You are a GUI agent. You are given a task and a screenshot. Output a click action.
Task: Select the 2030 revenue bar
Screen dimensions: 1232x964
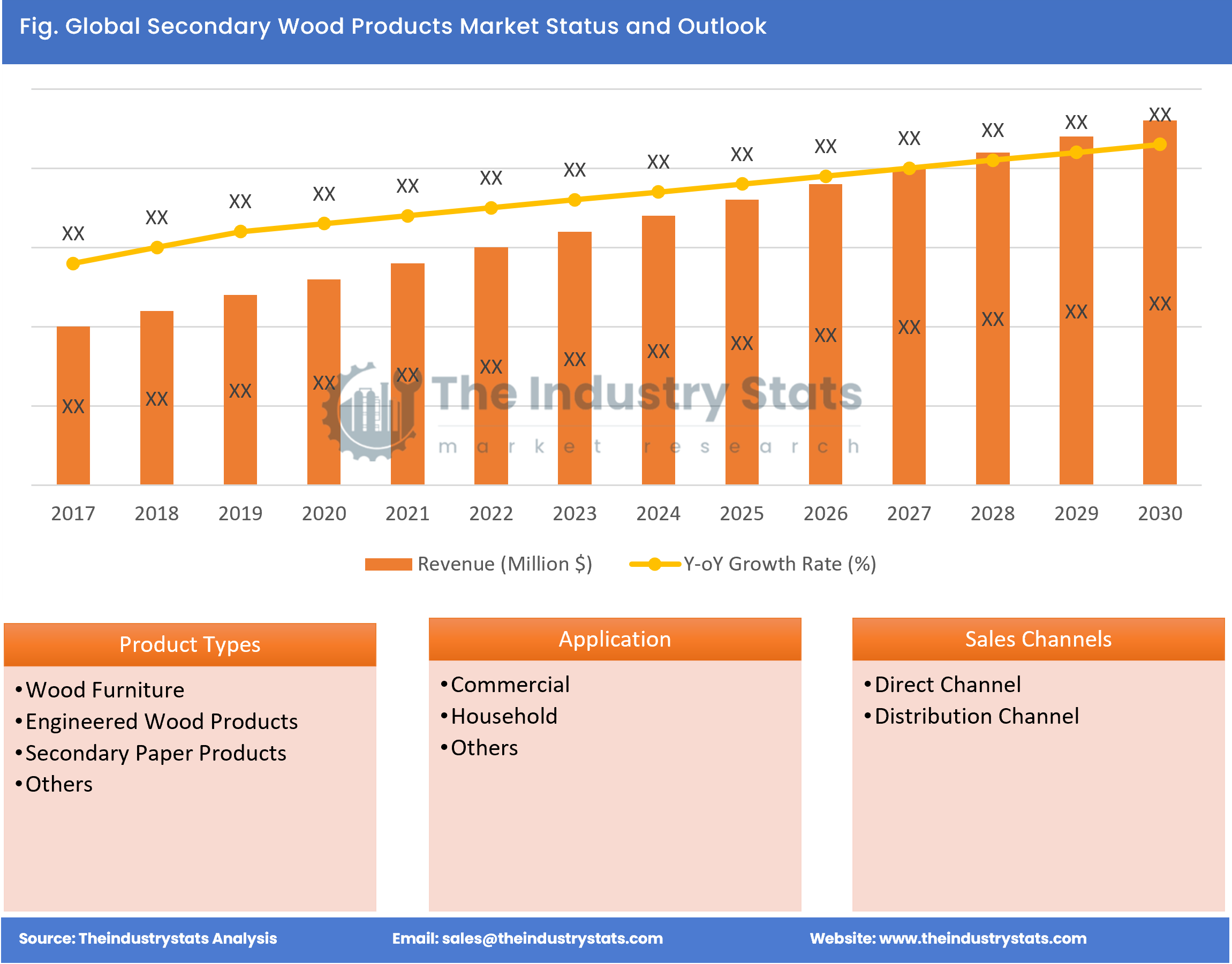click(1160, 303)
